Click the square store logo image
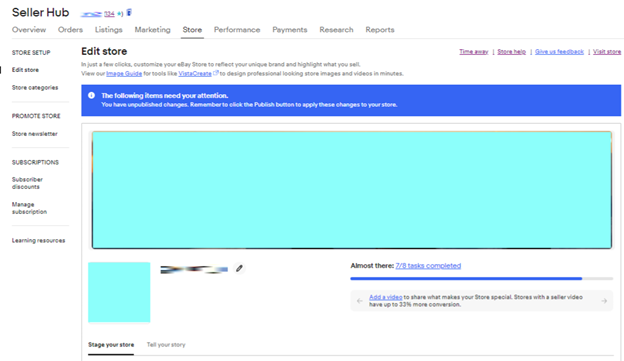Screen dimensions: 624x361 [119, 292]
